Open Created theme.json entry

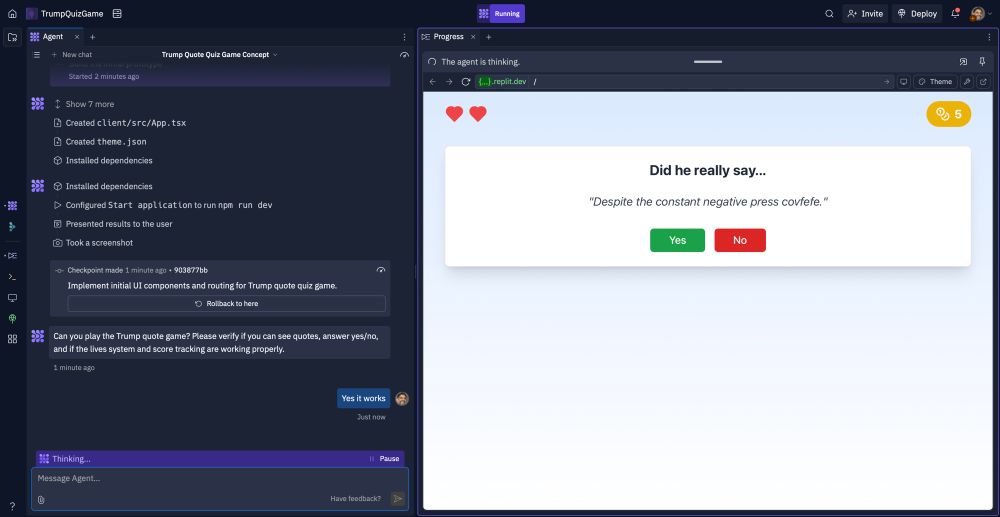pos(100,142)
